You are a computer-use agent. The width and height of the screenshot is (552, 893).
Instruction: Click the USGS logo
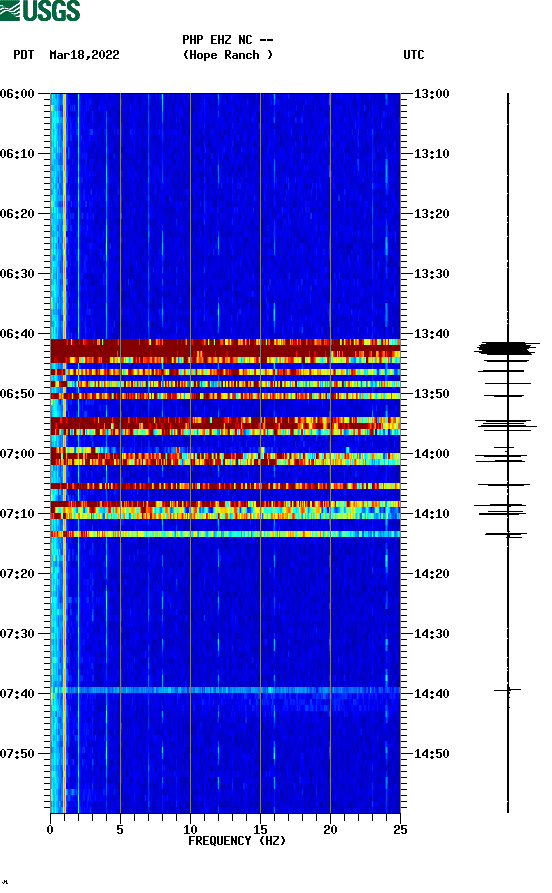40,10
